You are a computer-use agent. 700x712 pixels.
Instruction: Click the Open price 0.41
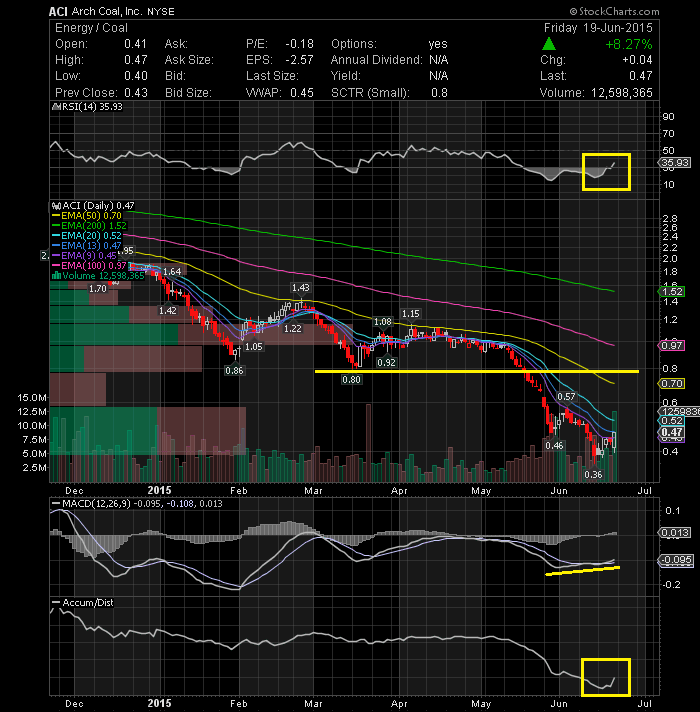pos(135,44)
